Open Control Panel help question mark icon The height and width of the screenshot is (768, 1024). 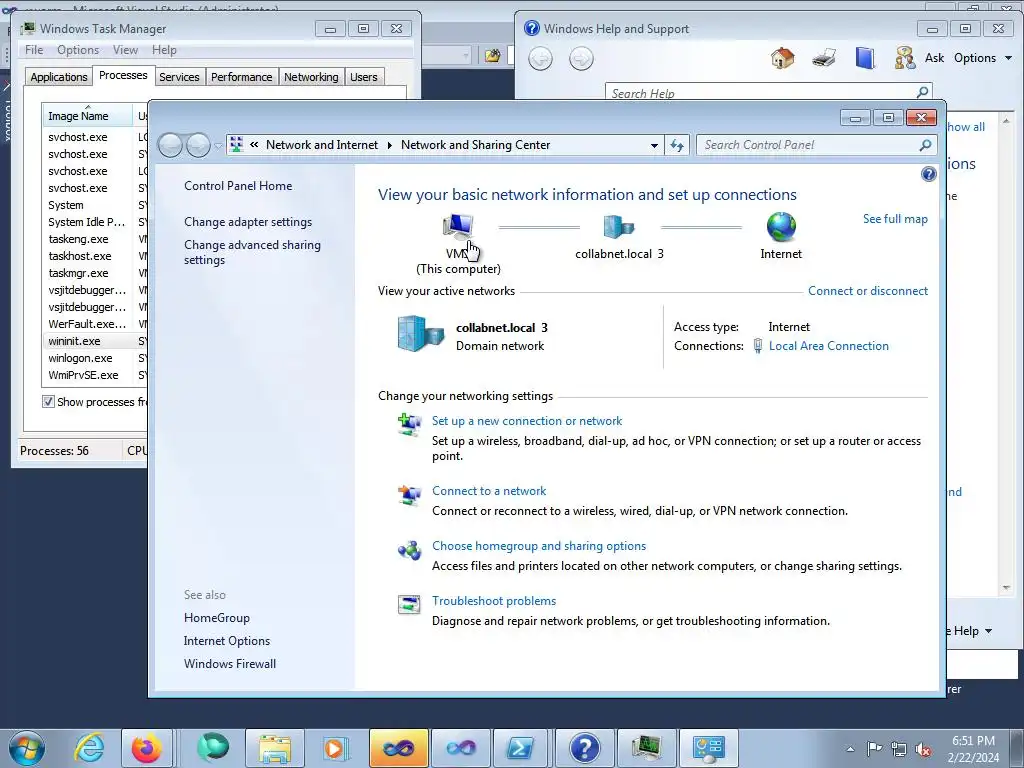pyautogui.click(x=929, y=174)
